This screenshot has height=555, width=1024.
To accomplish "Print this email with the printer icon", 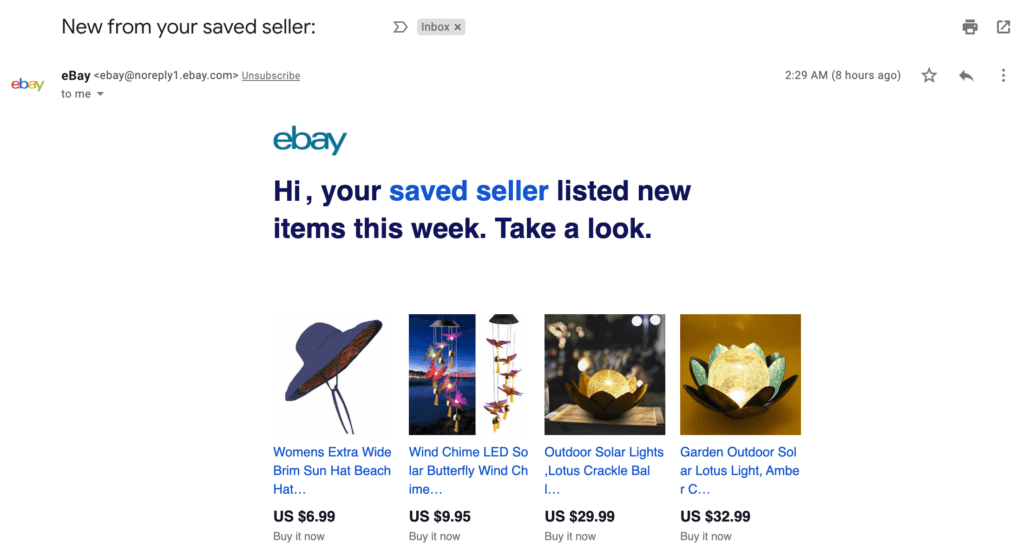I will click(970, 27).
